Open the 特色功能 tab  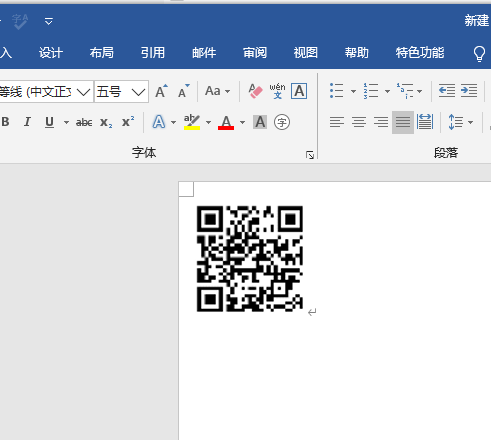click(x=420, y=53)
